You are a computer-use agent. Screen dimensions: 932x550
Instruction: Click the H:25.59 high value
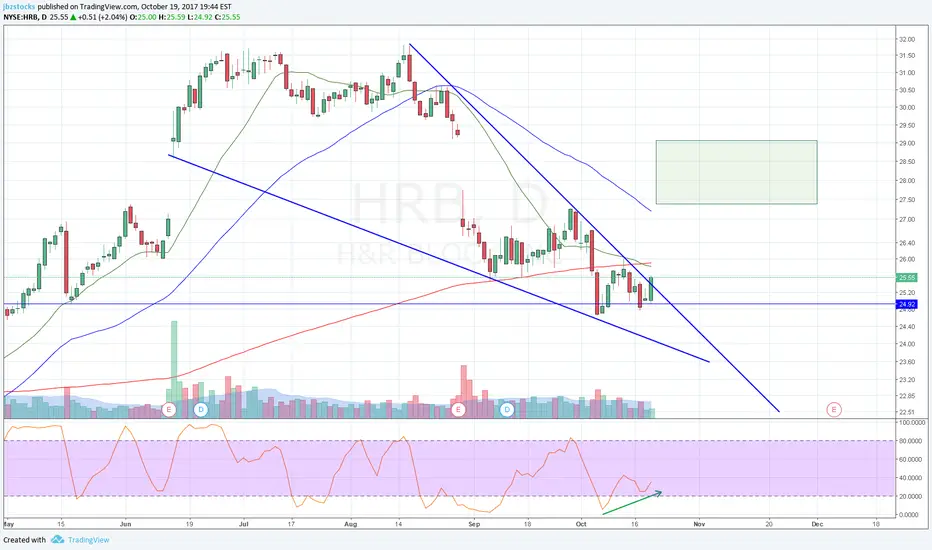pyautogui.click(x=171, y=17)
